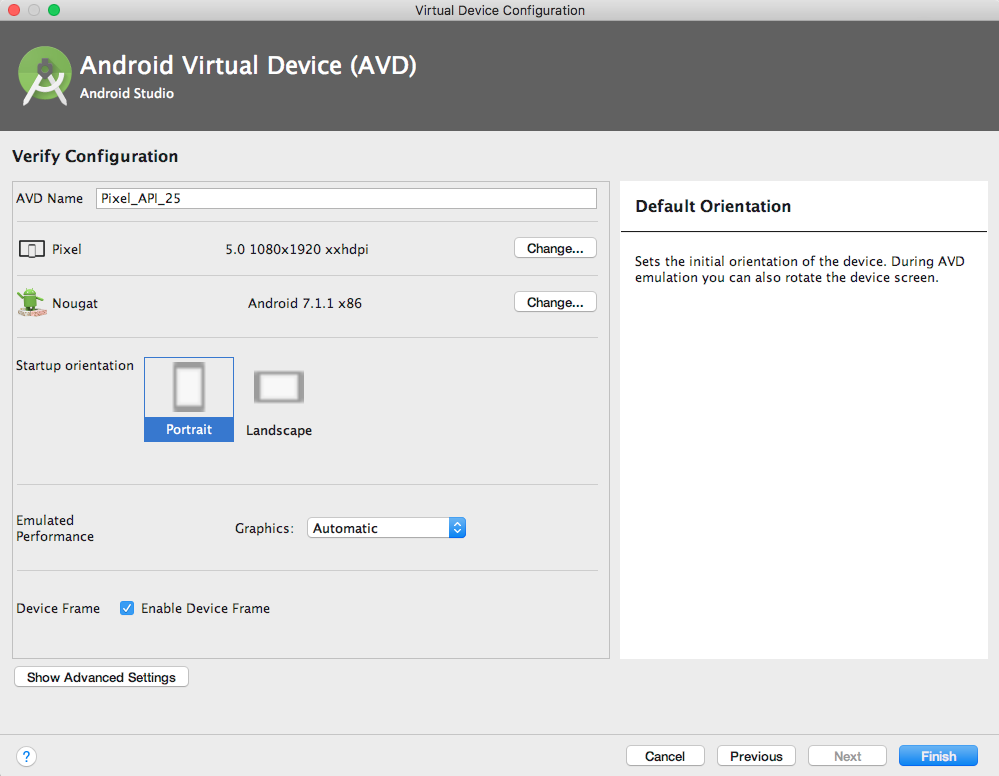Image resolution: width=999 pixels, height=776 pixels.
Task: Click the 'Startup orientation' label
Action: [x=75, y=365]
